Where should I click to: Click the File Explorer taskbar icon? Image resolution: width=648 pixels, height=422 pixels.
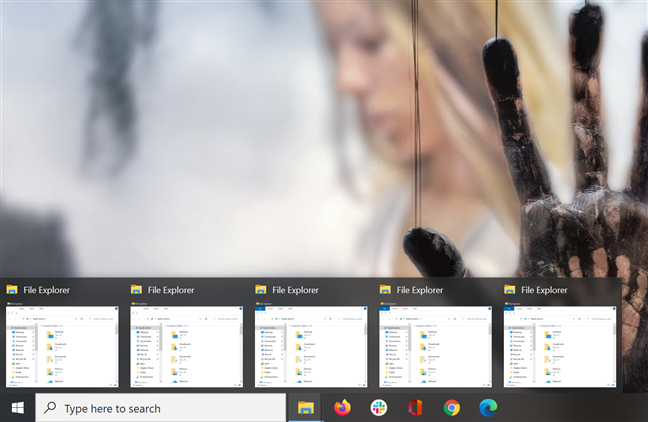coord(306,408)
